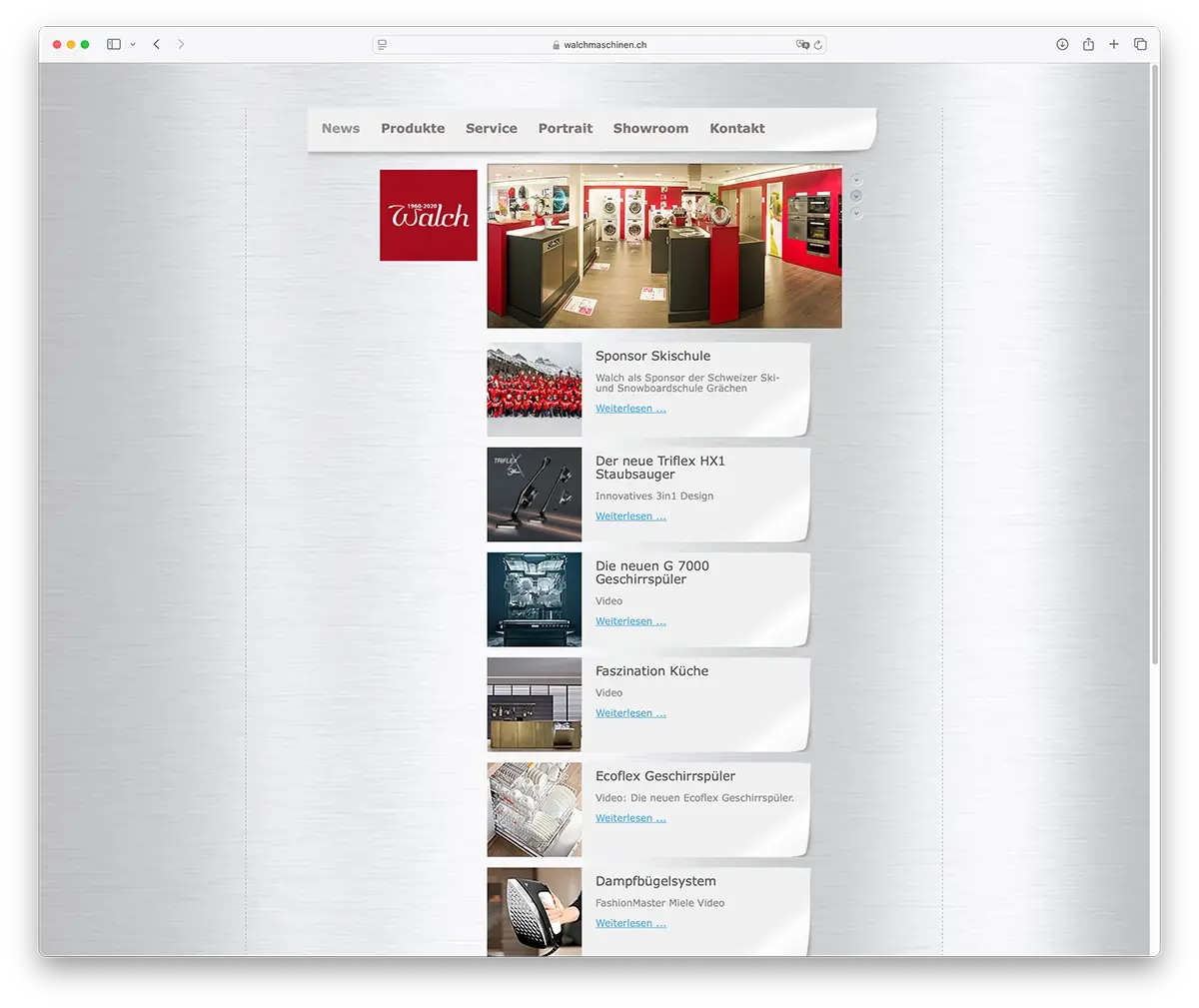Viewport: 1199px width, 1008px height.
Task: Toggle the Safari sidebar icon
Action: tap(114, 44)
